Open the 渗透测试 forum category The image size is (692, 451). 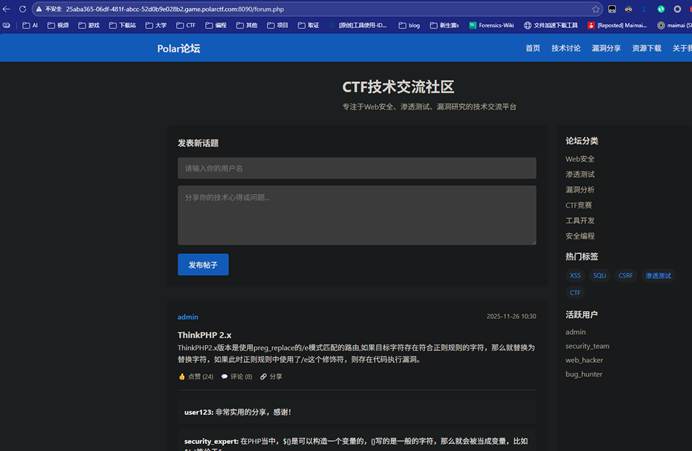point(579,174)
